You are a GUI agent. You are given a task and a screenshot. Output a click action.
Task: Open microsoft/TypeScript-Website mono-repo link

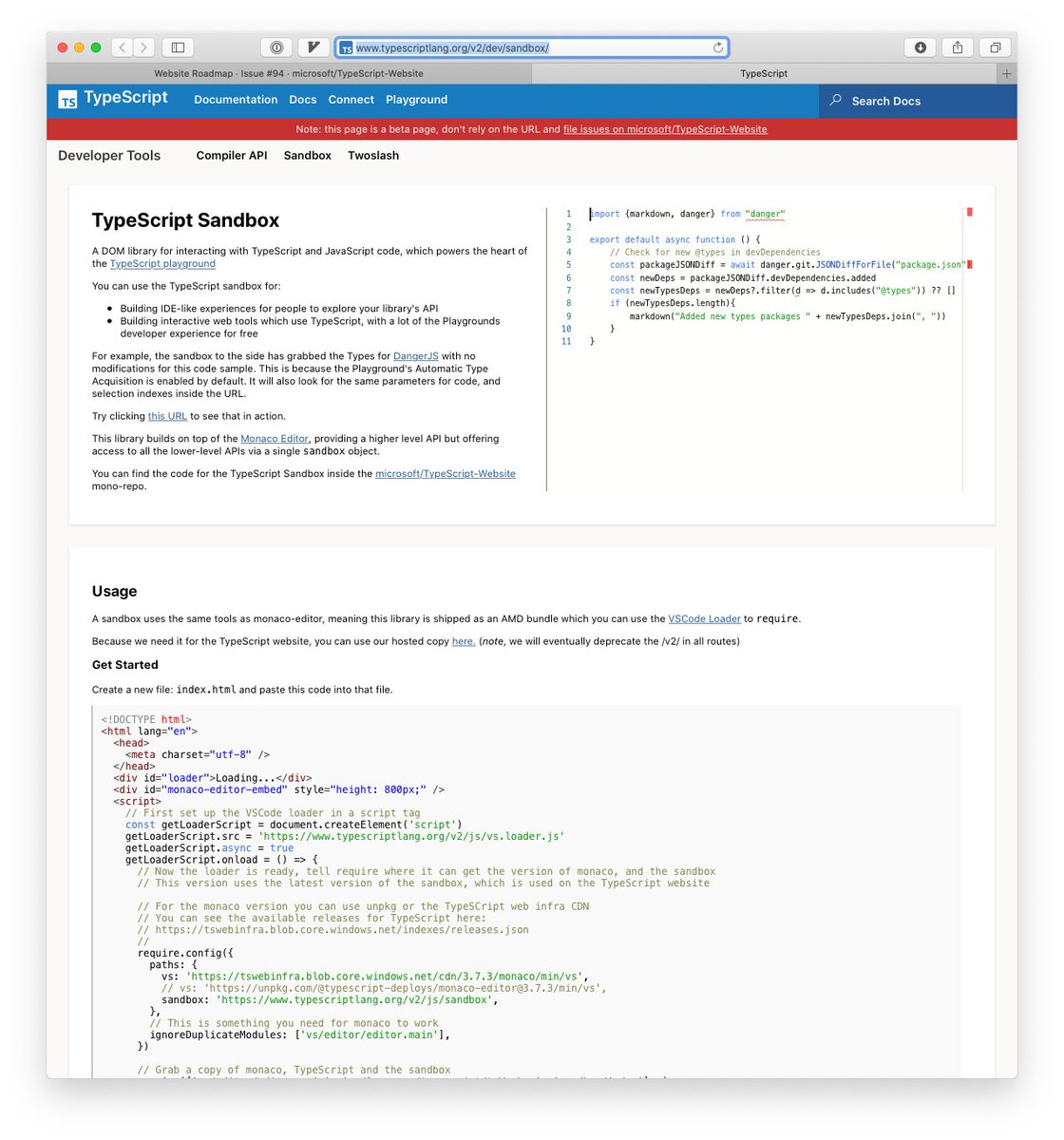click(446, 474)
